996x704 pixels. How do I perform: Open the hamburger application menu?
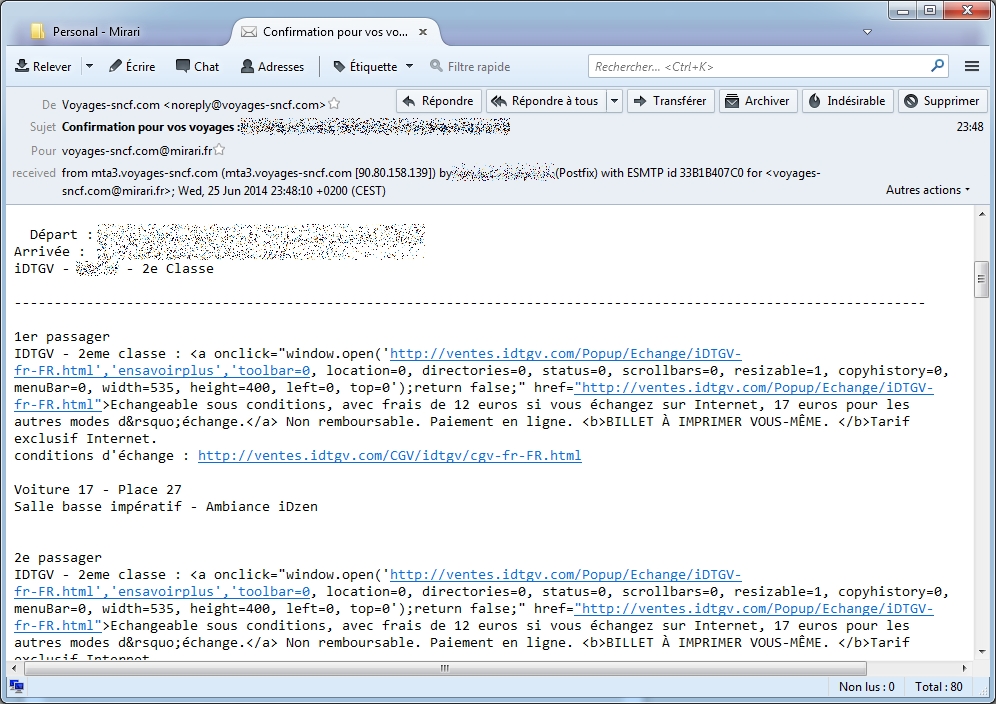(x=971, y=67)
